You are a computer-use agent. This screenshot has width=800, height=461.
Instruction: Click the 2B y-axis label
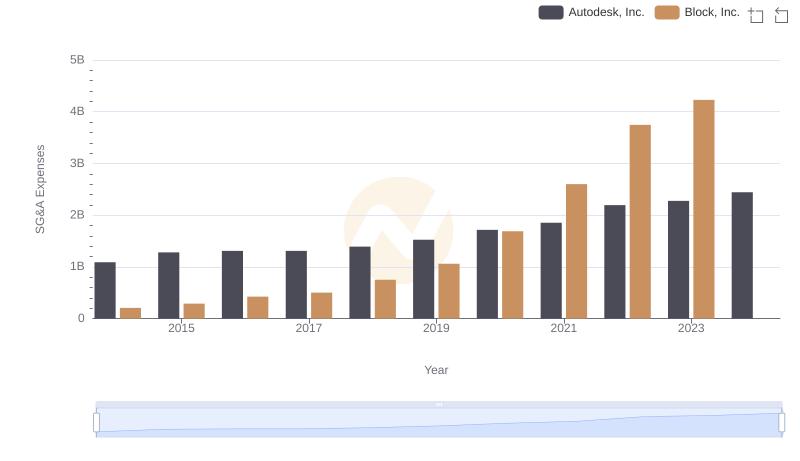click(x=77, y=215)
